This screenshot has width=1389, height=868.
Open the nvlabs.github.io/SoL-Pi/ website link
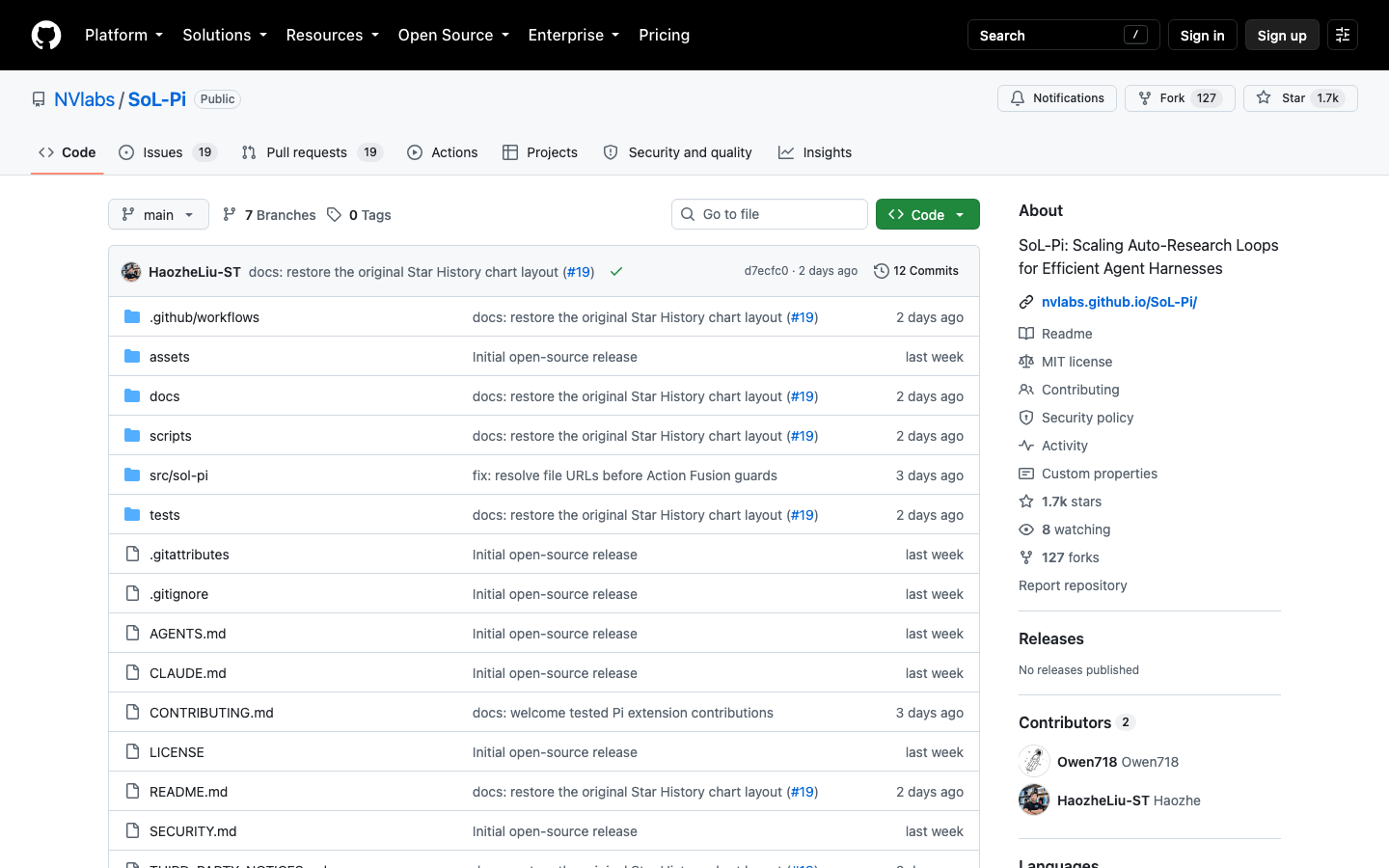(x=1119, y=302)
